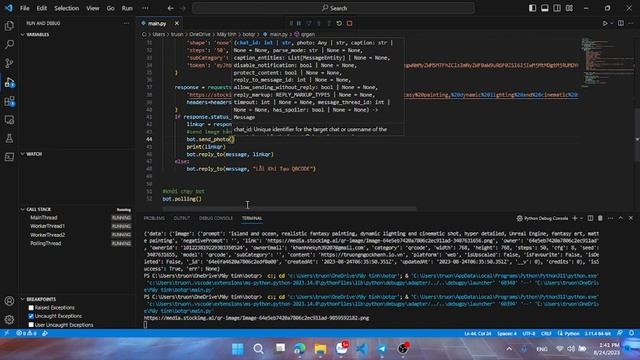The image size is (640, 360).
Task: Click errors and warnings count in status bar
Action: (27, 333)
